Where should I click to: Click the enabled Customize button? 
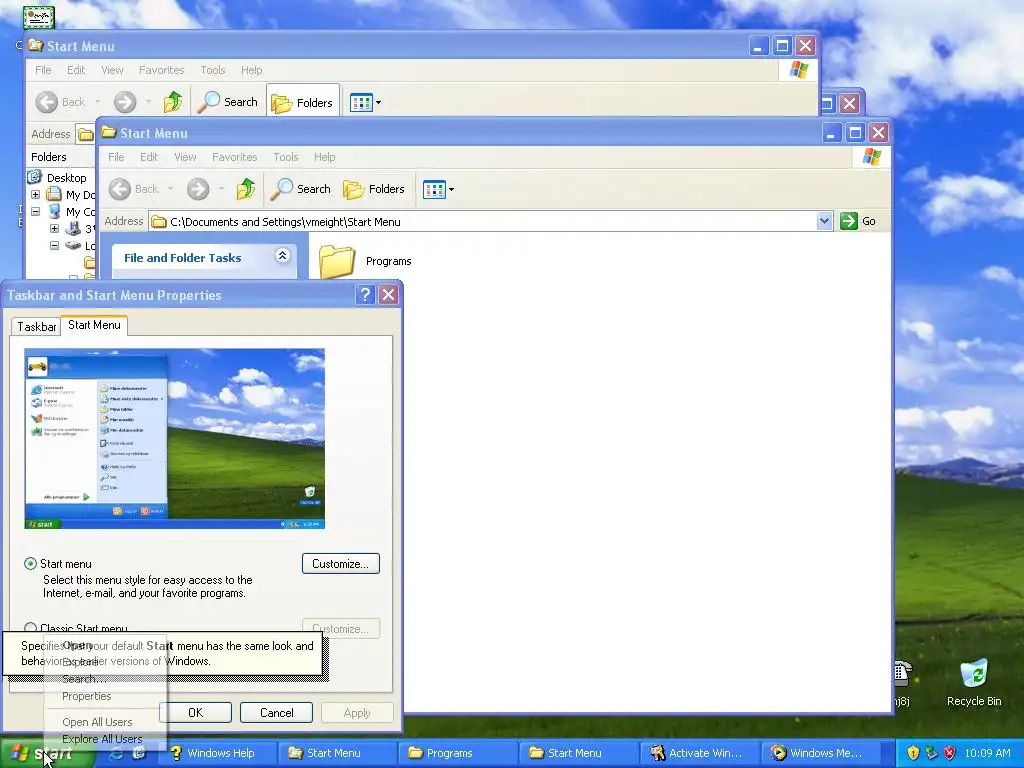coord(341,564)
